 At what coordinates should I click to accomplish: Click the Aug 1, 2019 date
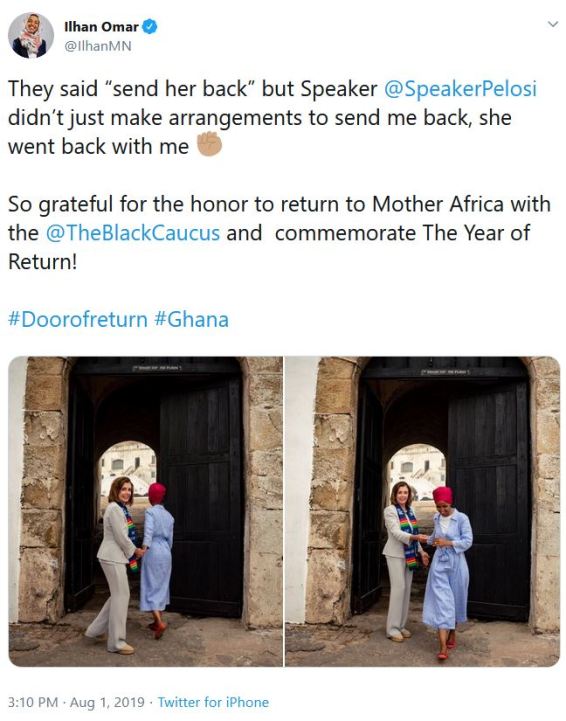107,702
